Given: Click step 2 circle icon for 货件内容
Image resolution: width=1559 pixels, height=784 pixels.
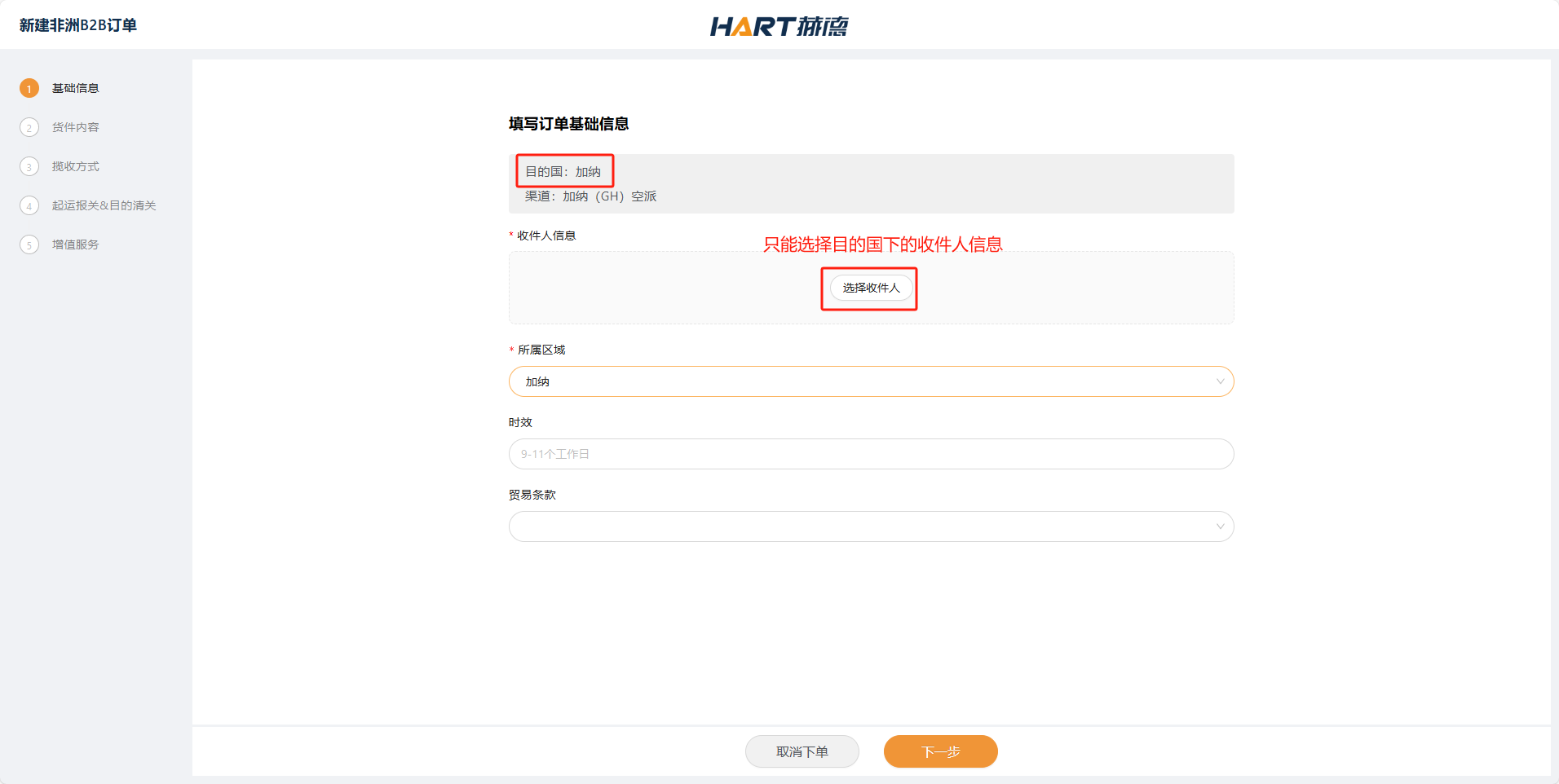Looking at the screenshot, I should (29, 127).
